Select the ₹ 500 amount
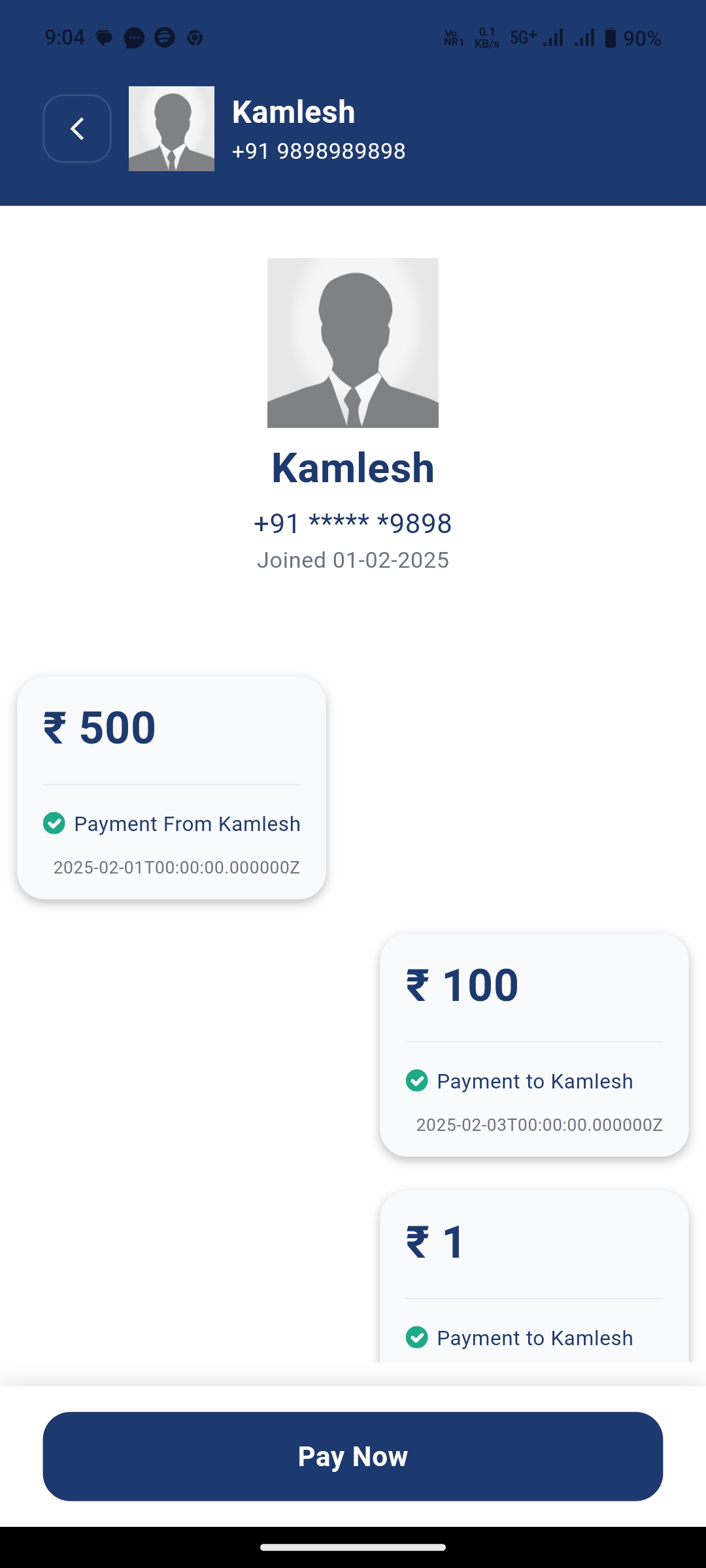 pyautogui.click(x=100, y=728)
